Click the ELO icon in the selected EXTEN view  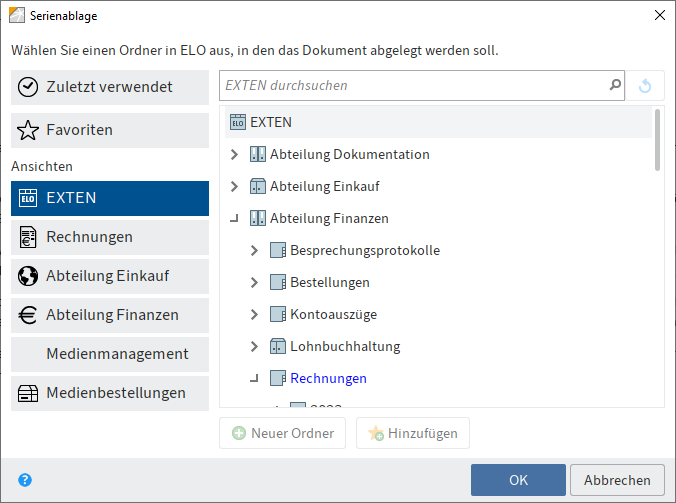28,198
